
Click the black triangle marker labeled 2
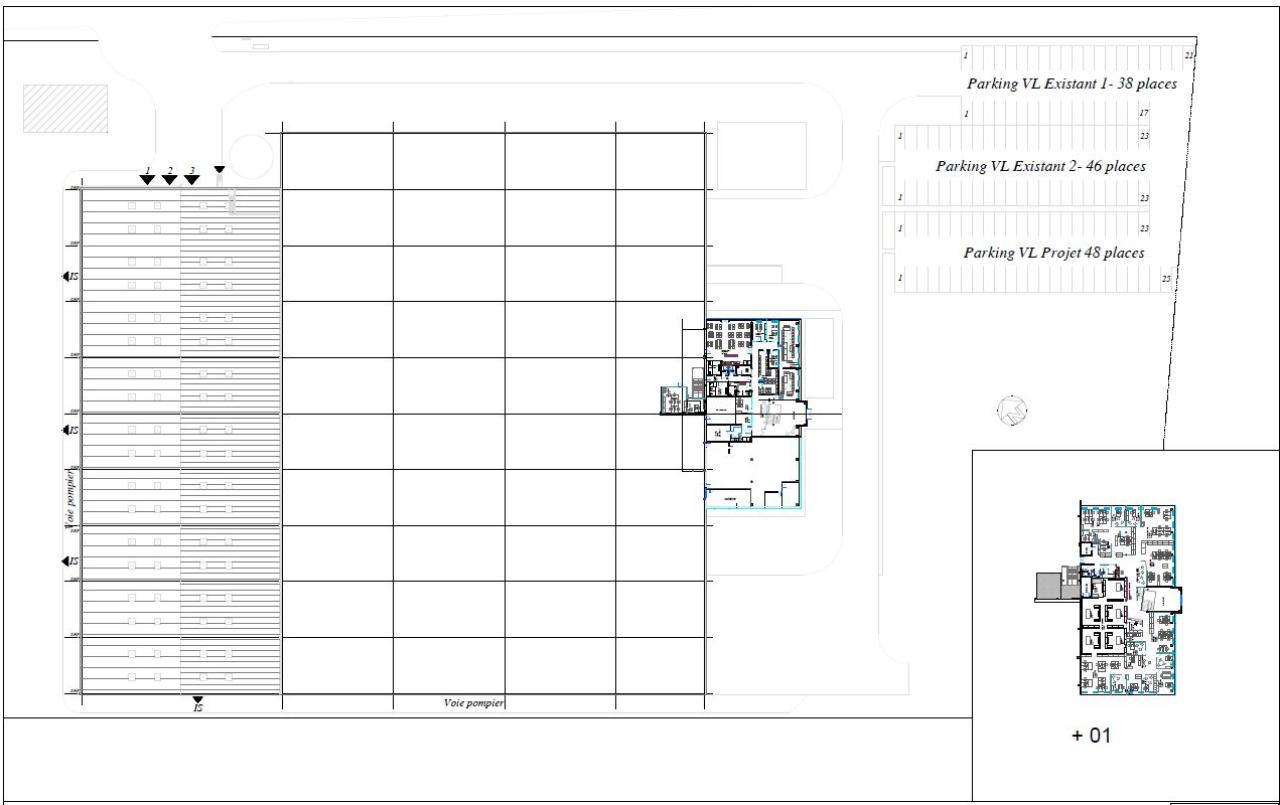click(x=170, y=180)
